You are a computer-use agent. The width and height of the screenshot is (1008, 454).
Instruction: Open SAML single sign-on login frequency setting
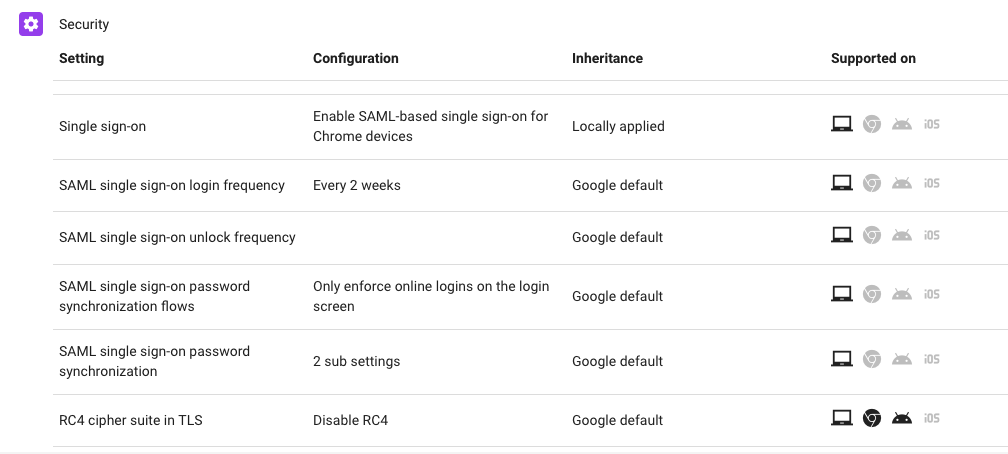click(172, 185)
